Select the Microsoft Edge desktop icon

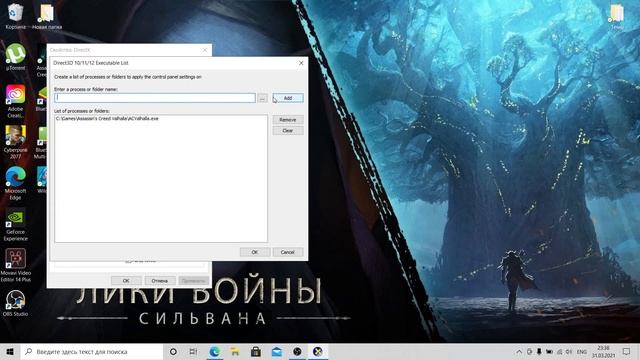pyautogui.click(x=16, y=183)
